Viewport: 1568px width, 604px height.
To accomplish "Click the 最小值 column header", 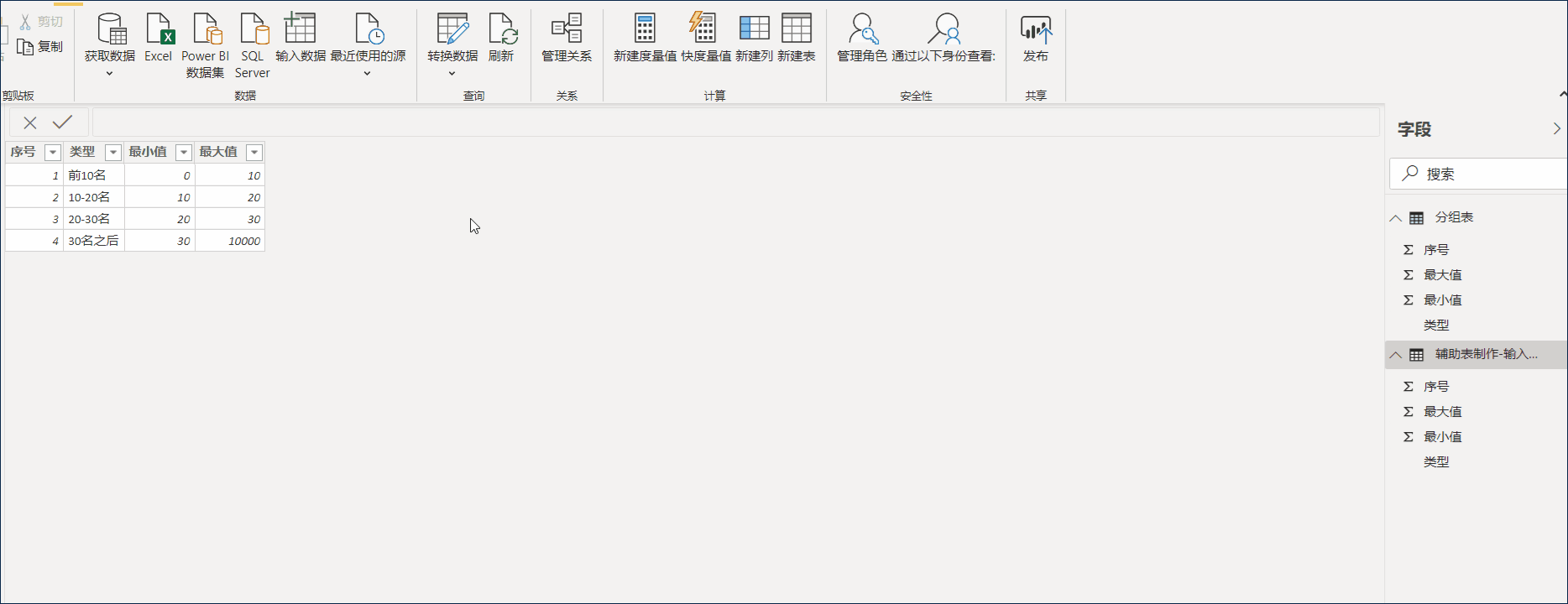I will 148,152.
